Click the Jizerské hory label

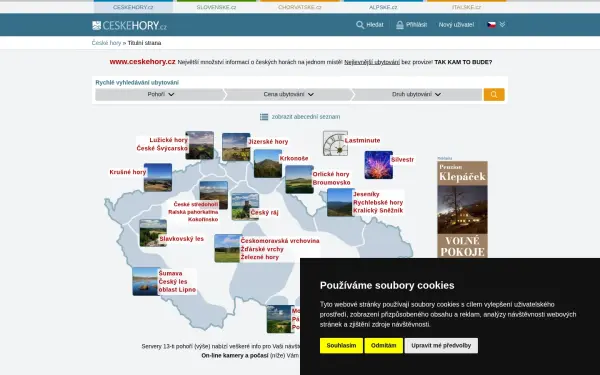pos(268,142)
